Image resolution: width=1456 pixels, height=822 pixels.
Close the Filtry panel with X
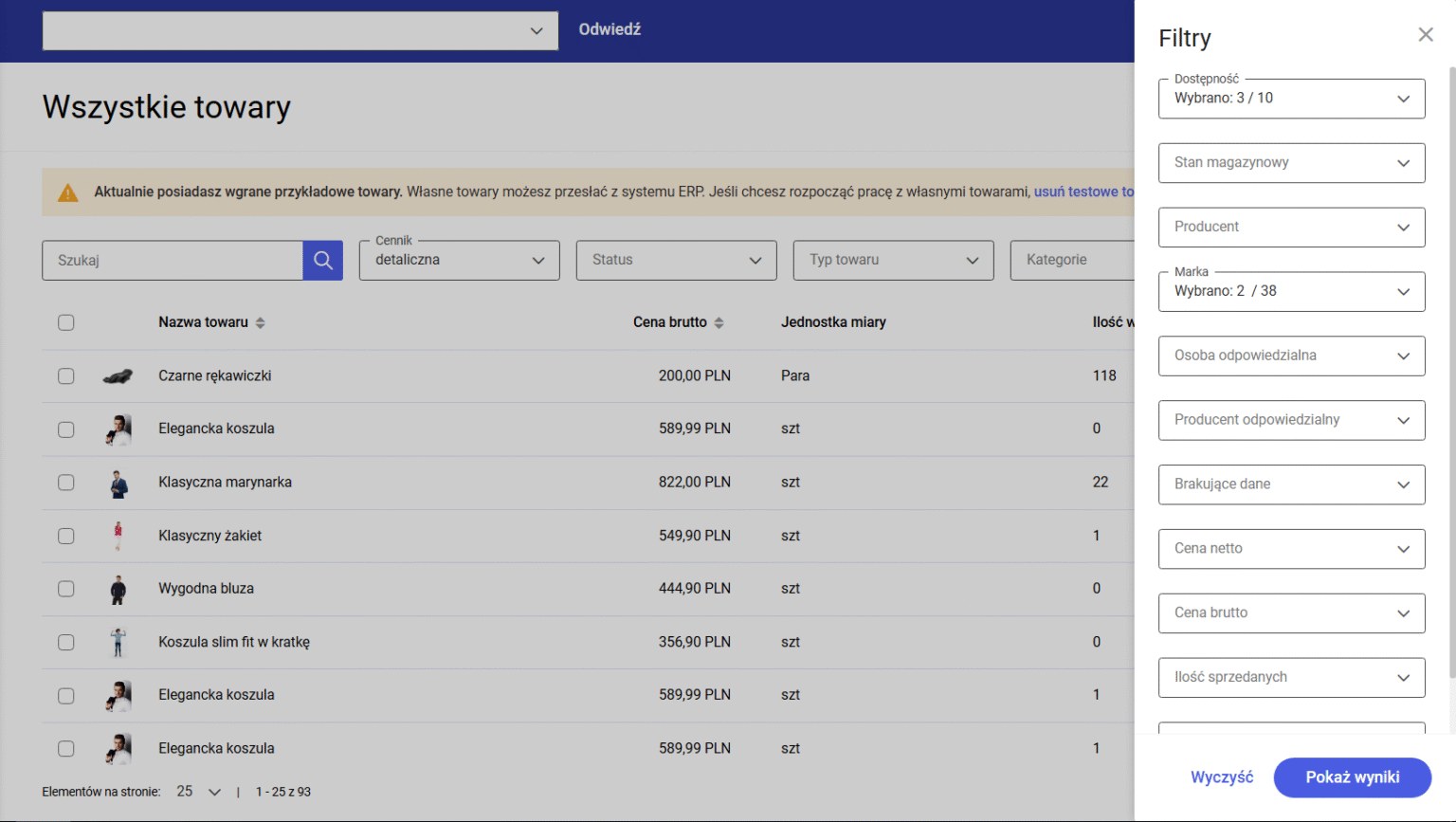click(x=1425, y=35)
